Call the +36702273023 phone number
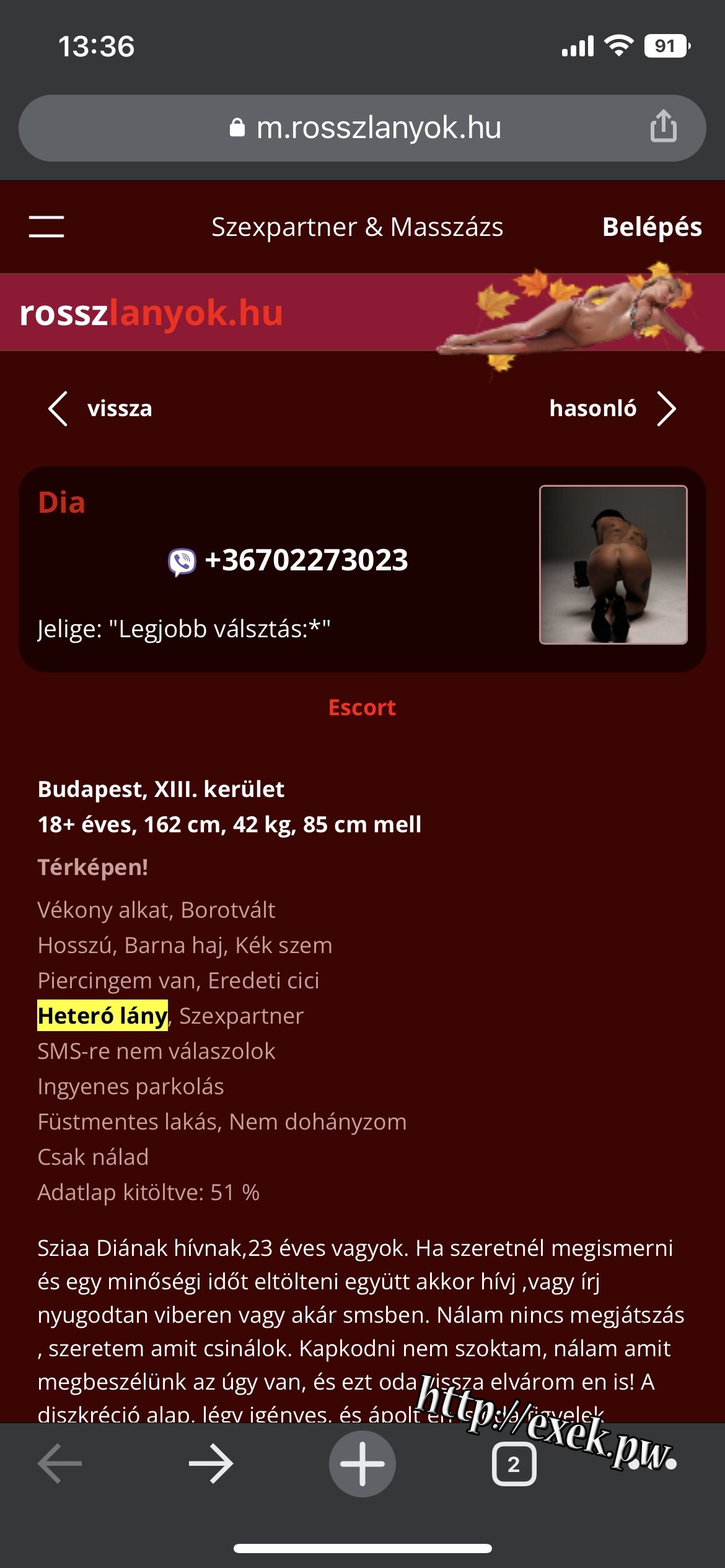 click(x=306, y=560)
